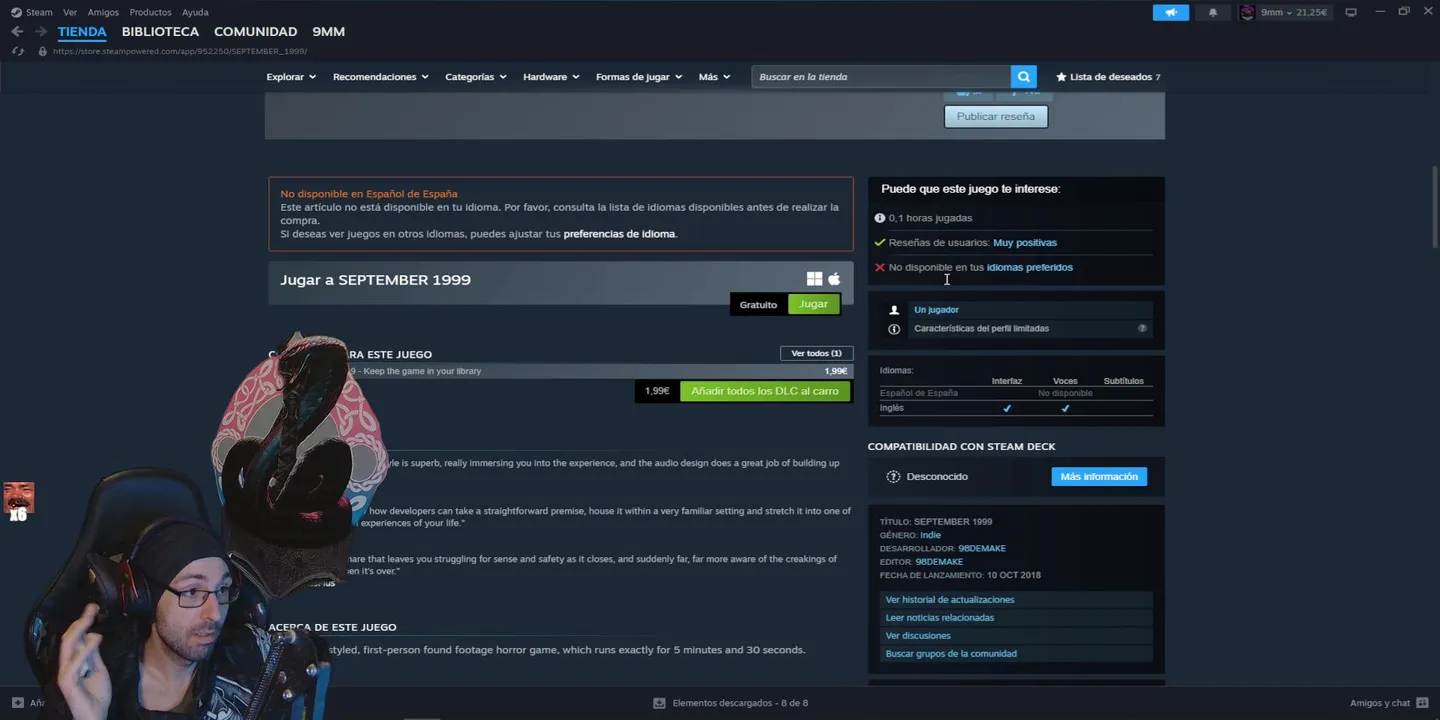Switch to the BIBLIOTECA tab
This screenshot has height=720, width=1440.
(x=160, y=32)
